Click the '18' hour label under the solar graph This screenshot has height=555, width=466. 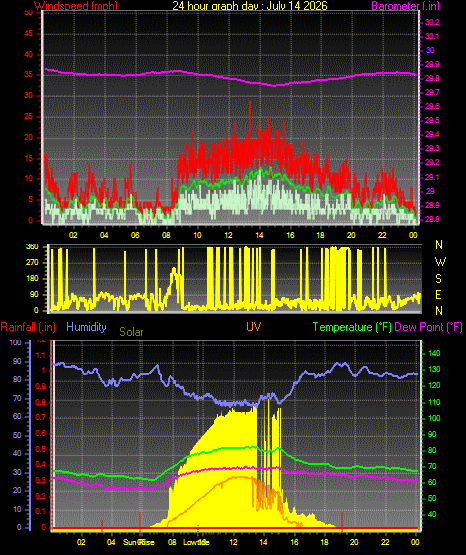tap(324, 542)
